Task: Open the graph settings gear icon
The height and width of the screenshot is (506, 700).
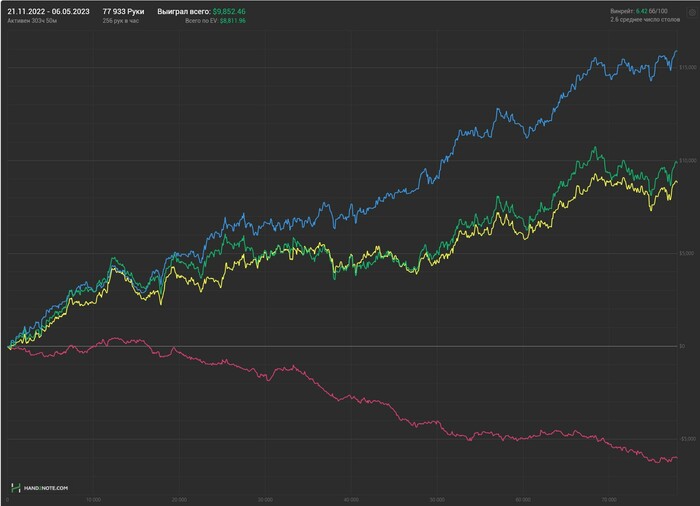Action: [x=692, y=12]
